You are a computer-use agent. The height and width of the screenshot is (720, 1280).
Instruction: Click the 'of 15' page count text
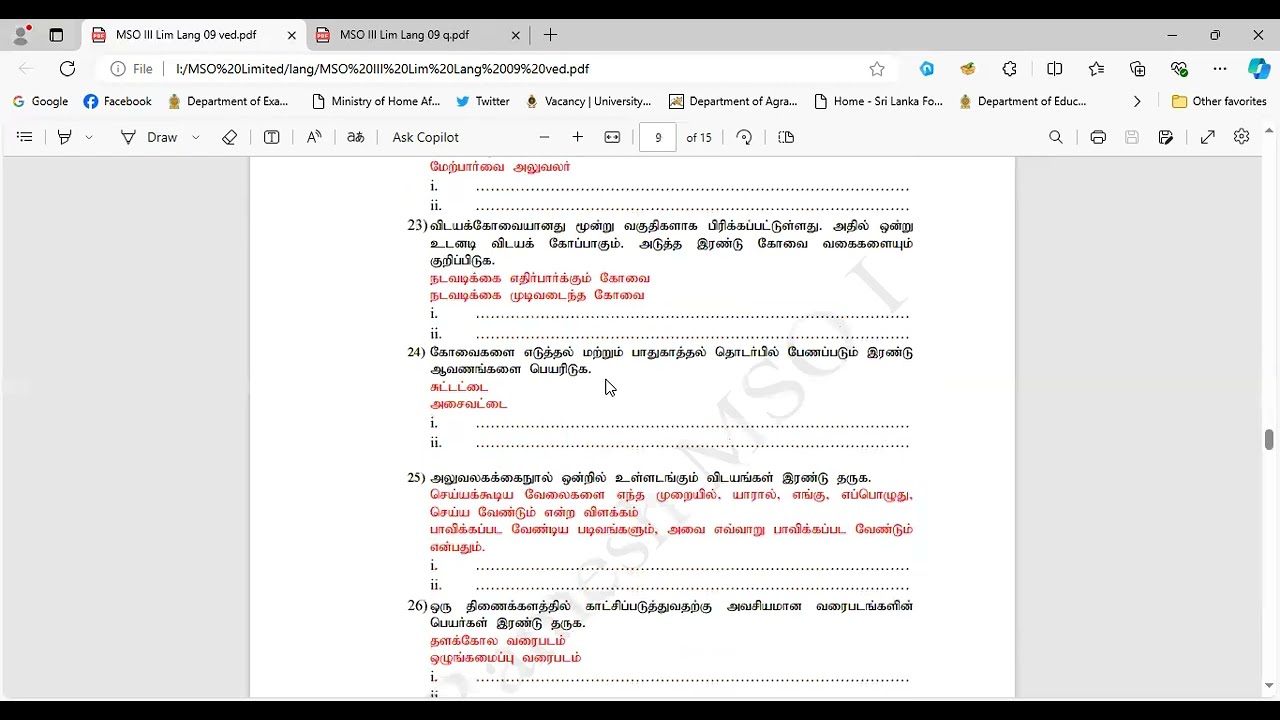click(699, 137)
